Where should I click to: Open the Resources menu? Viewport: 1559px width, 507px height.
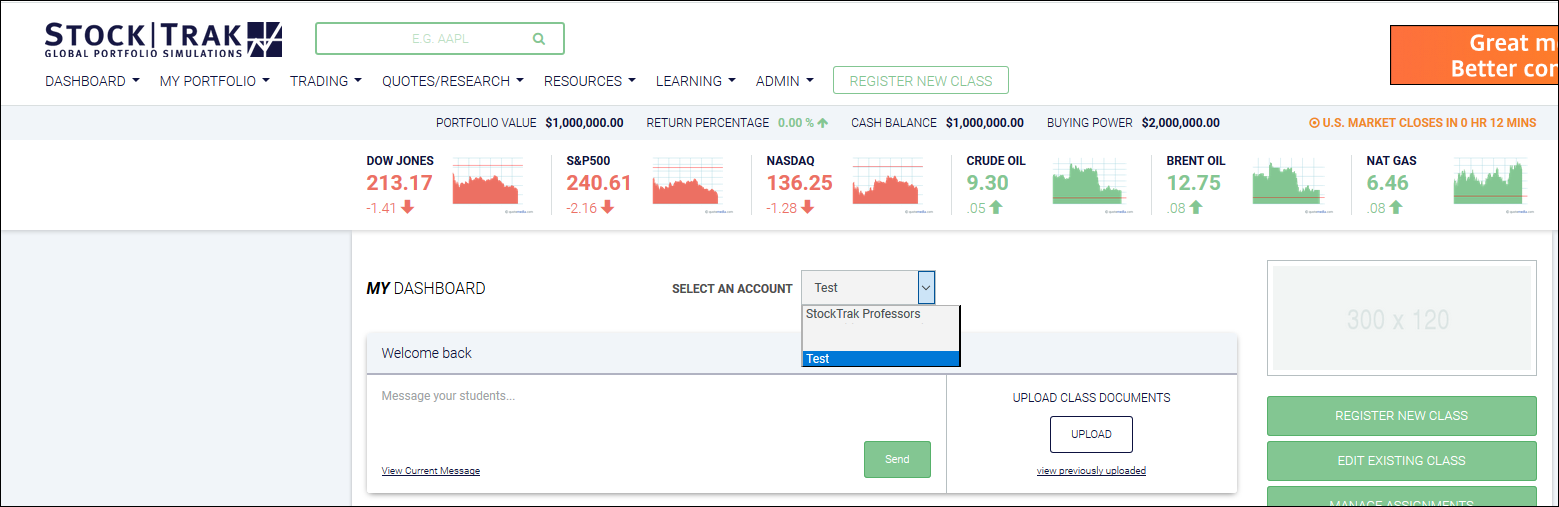pyautogui.click(x=590, y=81)
